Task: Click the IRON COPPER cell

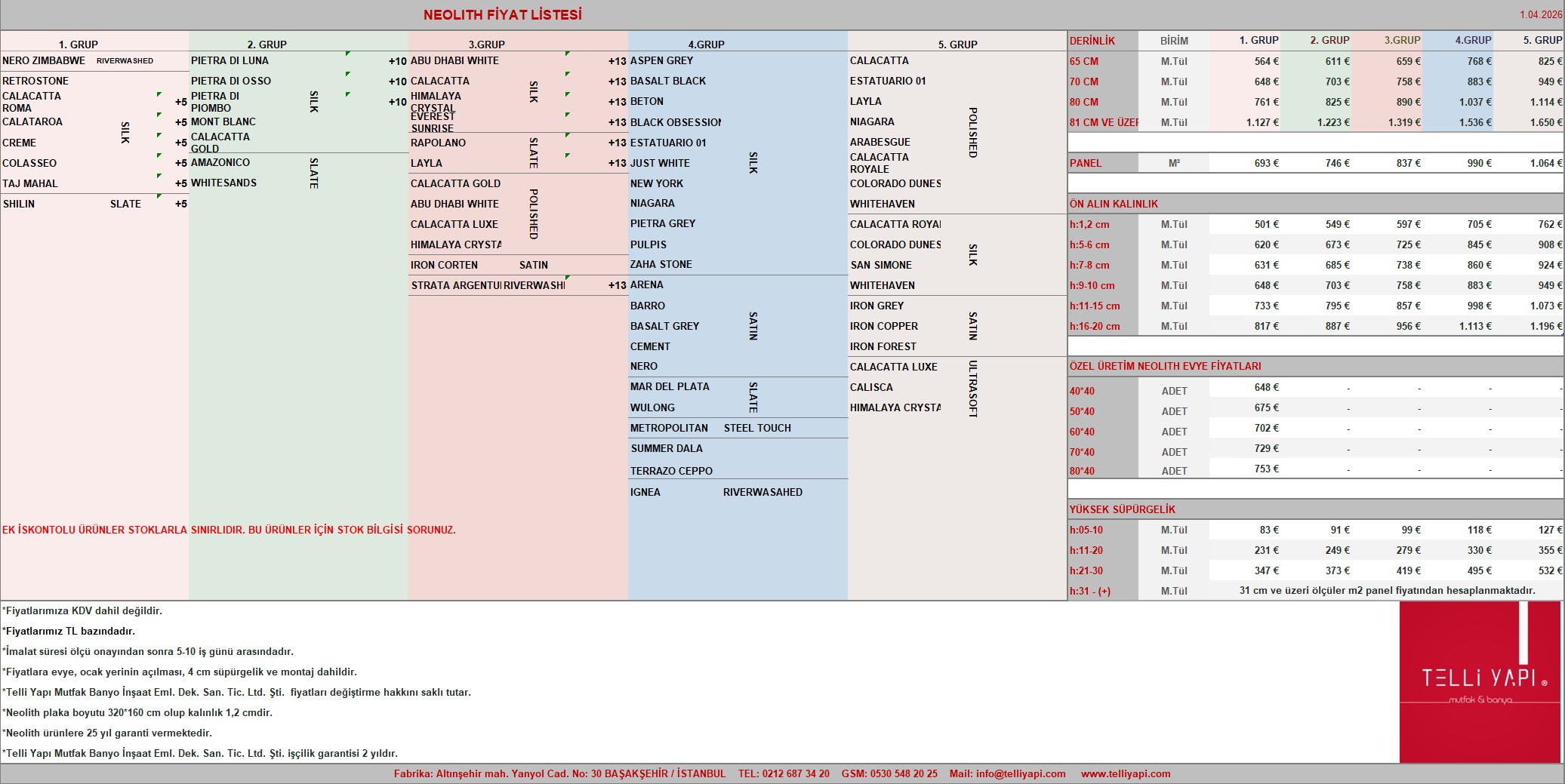Action: [x=884, y=326]
